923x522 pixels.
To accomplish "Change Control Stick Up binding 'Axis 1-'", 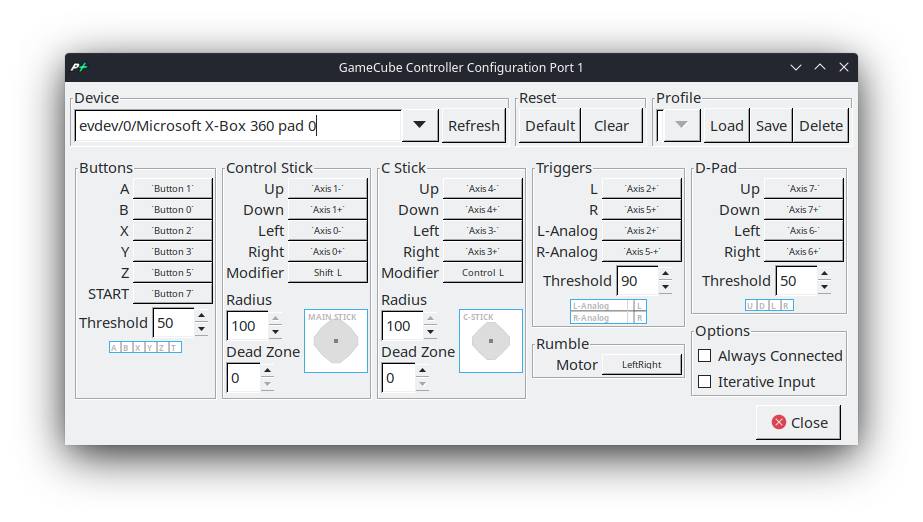I will click(x=327, y=188).
